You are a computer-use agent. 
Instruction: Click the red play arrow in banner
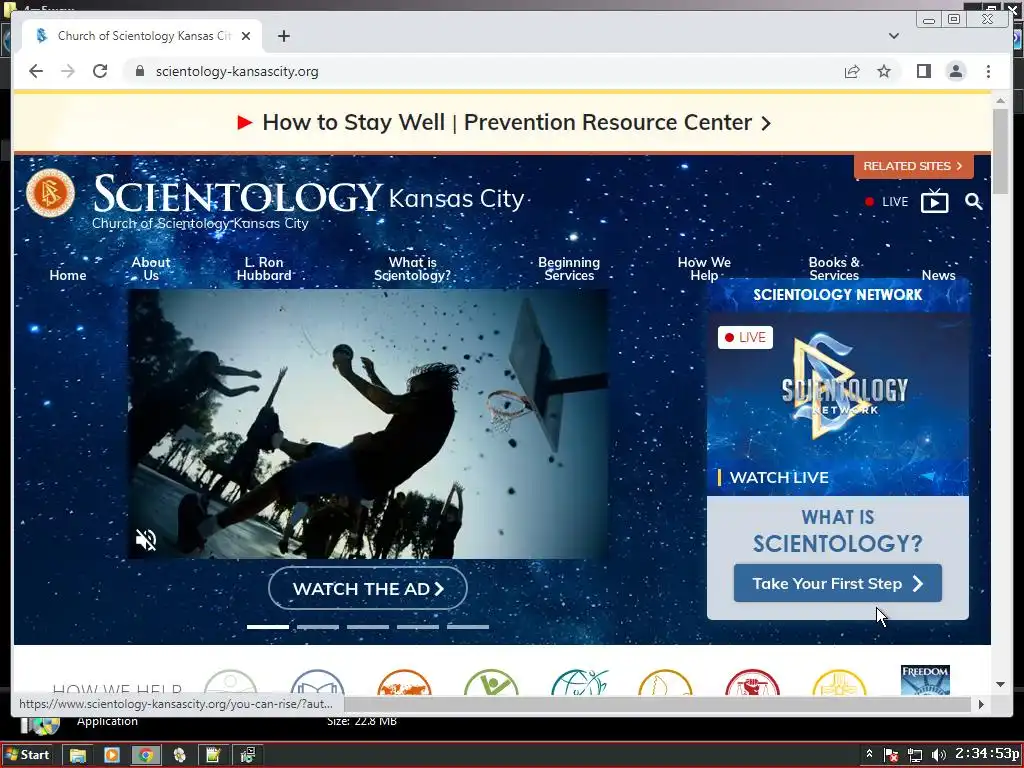(244, 122)
